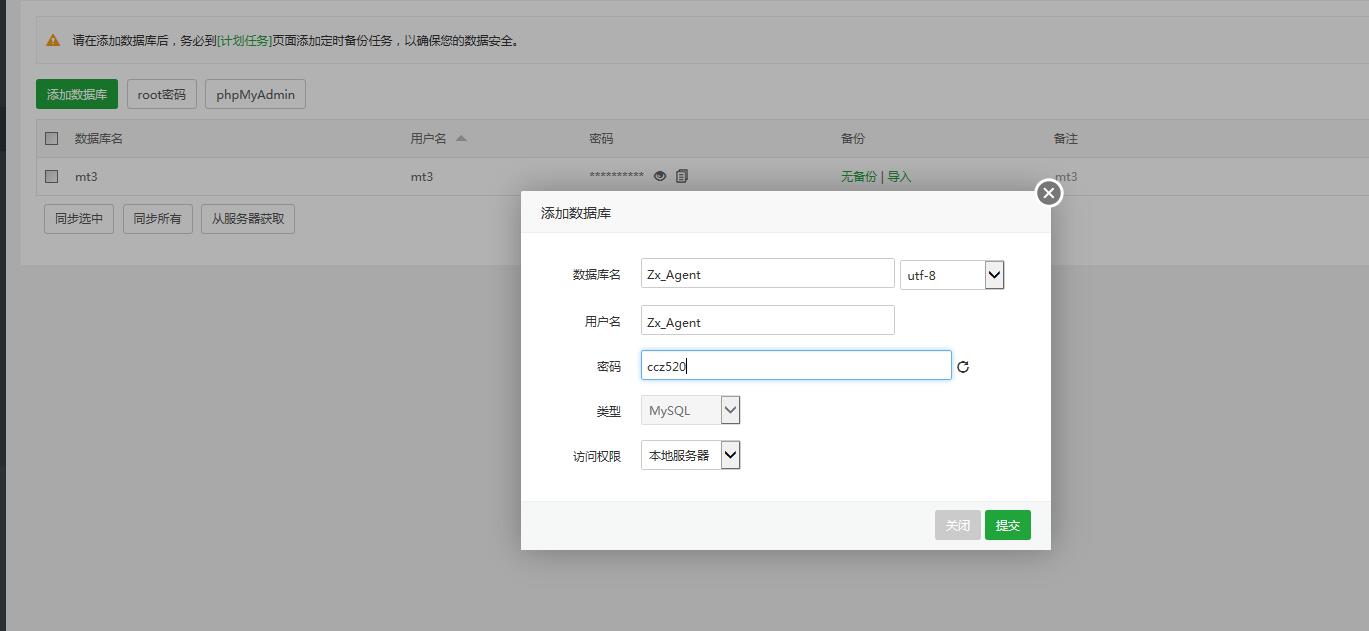Viewport: 1369px width, 631px height.
Task: Copy the mt3 database password
Action: pyautogui.click(x=682, y=176)
